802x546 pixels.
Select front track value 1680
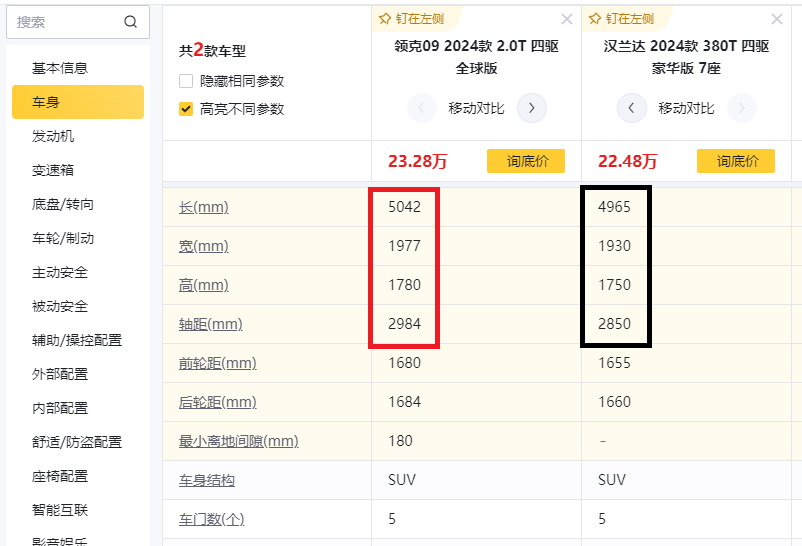[x=405, y=363]
